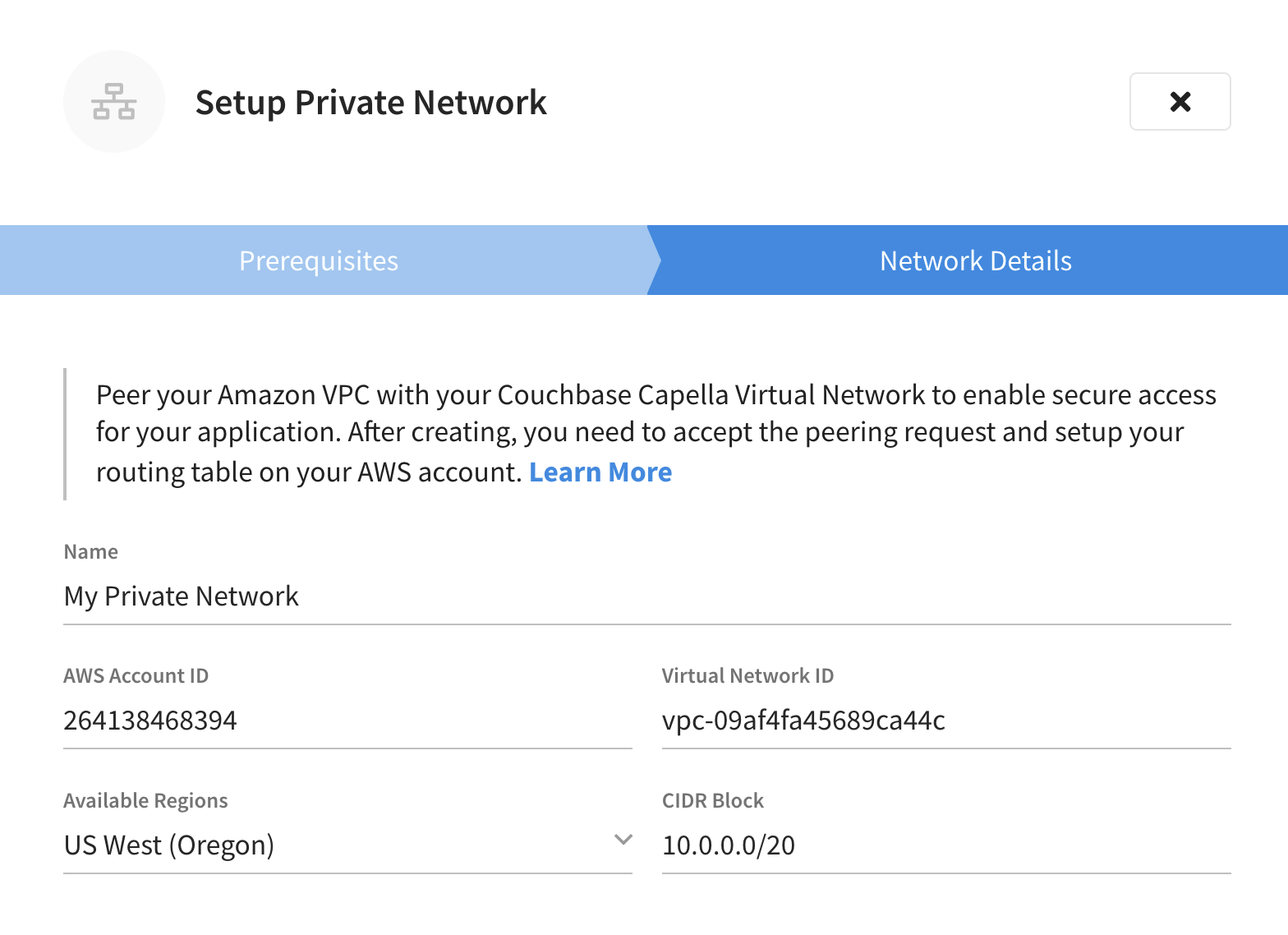The width and height of the screenshot is (1288, 935).
Task: Click the Name field label
Action: click(91, 552)
